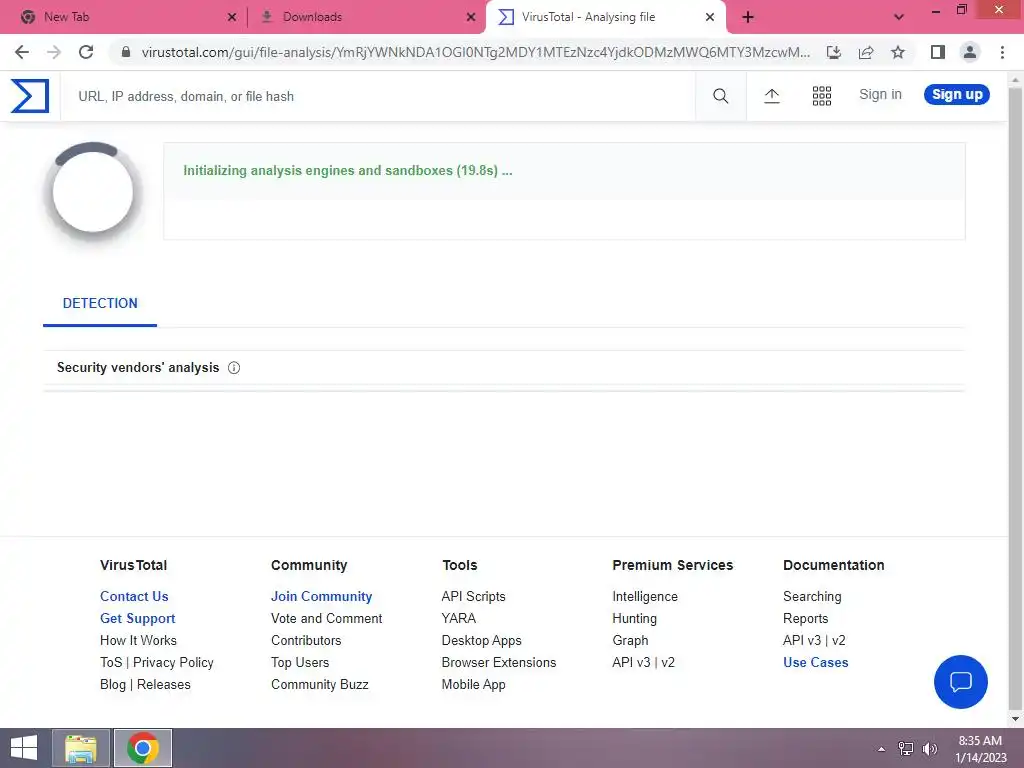Click the Sign in link
The image size is (1024, 768).
[x=880, y=95]
